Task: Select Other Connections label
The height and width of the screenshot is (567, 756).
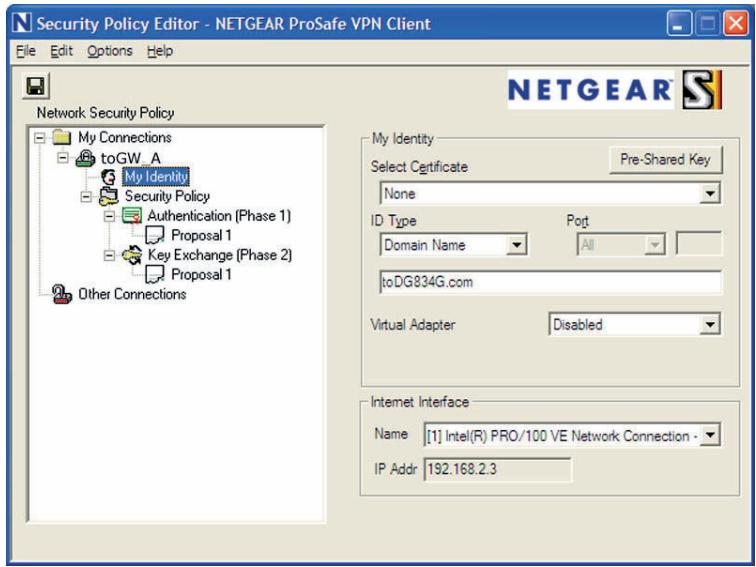Action: pos(132,294)
